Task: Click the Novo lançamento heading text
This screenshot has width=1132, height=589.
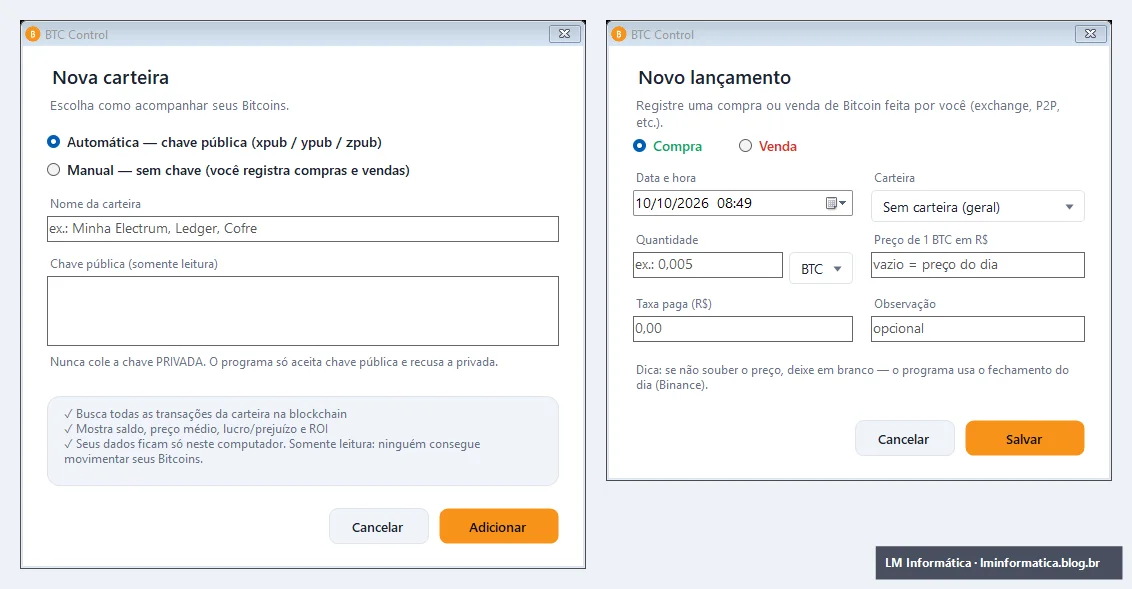Action: (714, 77)
